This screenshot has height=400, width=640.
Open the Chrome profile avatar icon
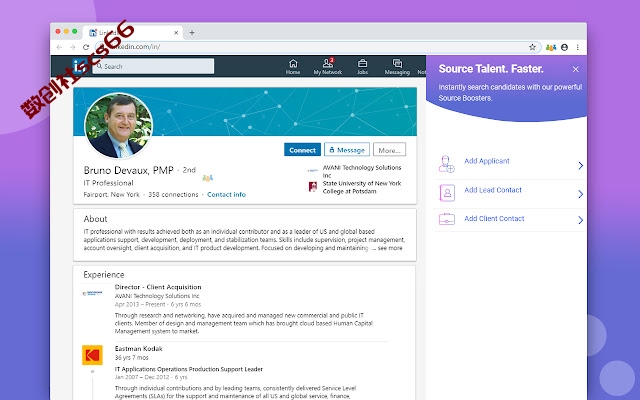[x=564, y=47]
